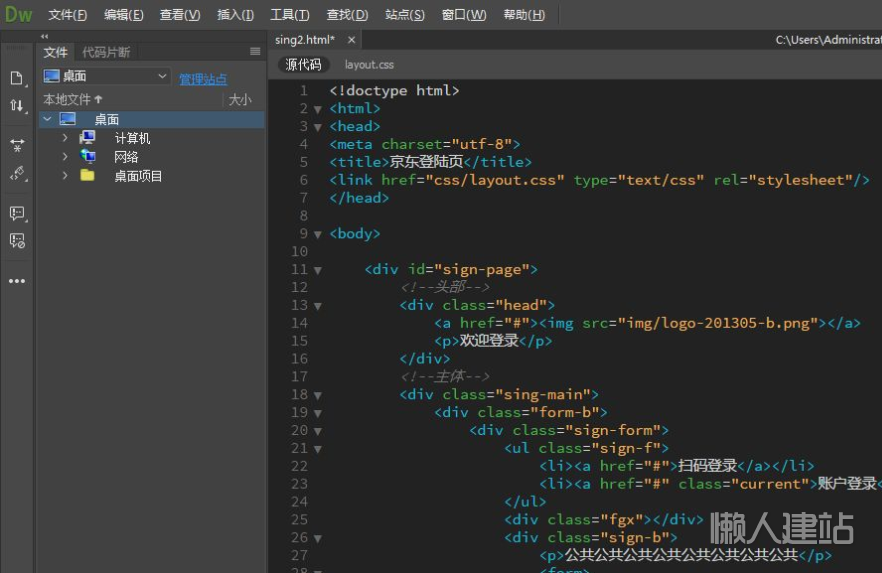The image size is (882, 573).
Task: Open documents icon in left toolbar
Action: (16, 78)
